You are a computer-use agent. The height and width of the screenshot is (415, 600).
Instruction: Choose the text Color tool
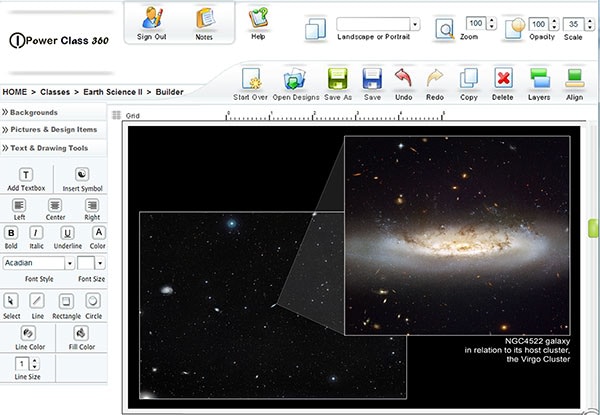pos(98,233)
